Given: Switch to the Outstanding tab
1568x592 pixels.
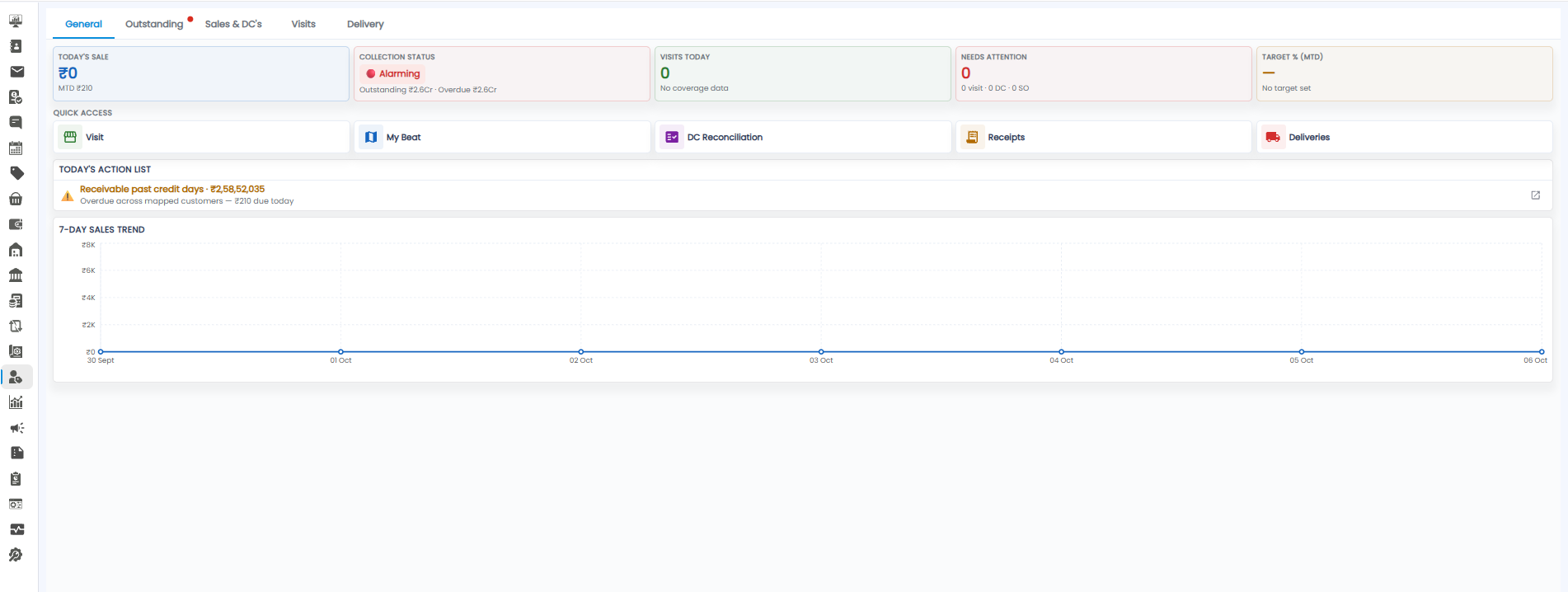Looking at the screenshot, I should (154, 24).
